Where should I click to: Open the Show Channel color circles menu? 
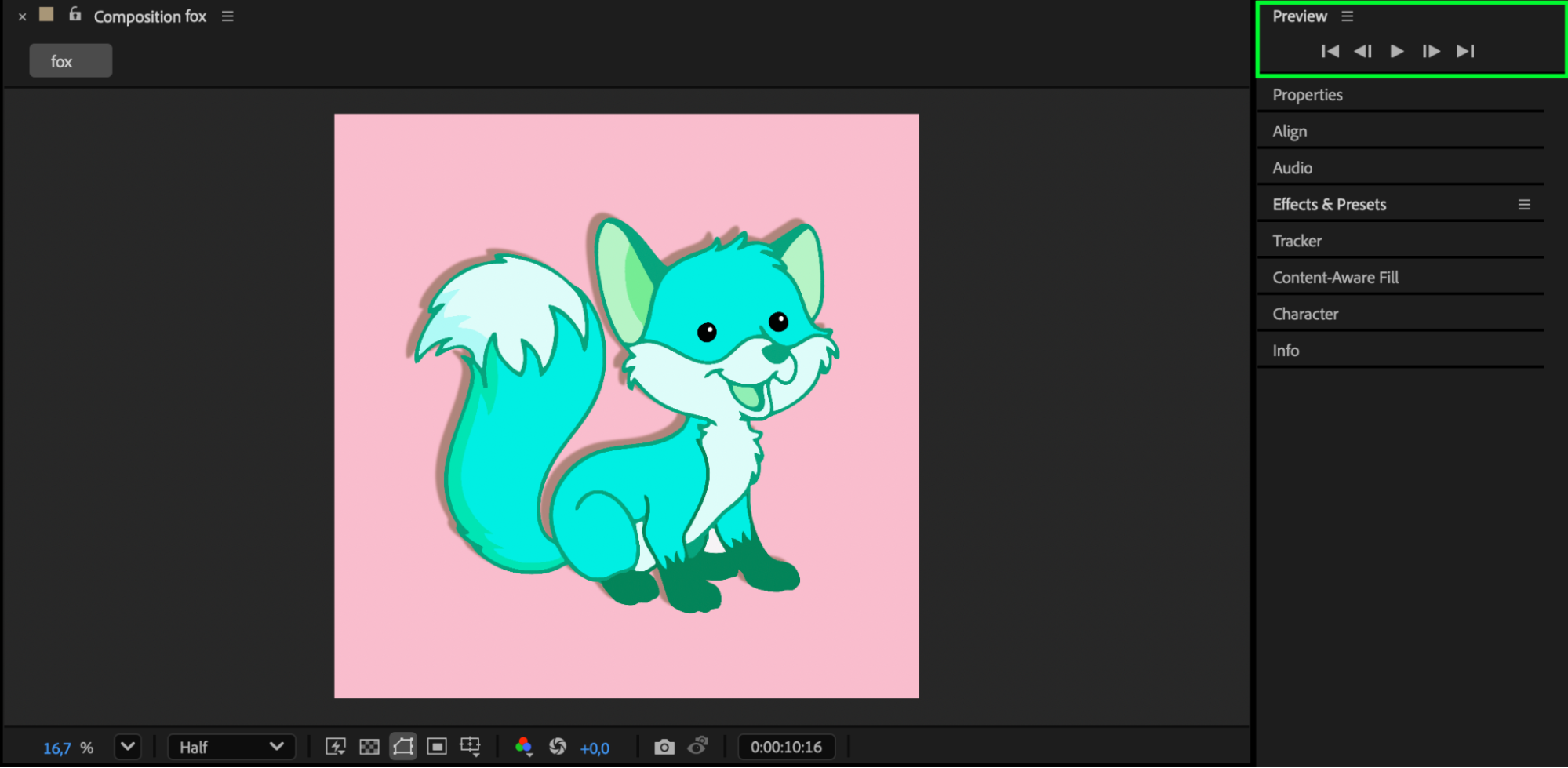pos(523,747)
